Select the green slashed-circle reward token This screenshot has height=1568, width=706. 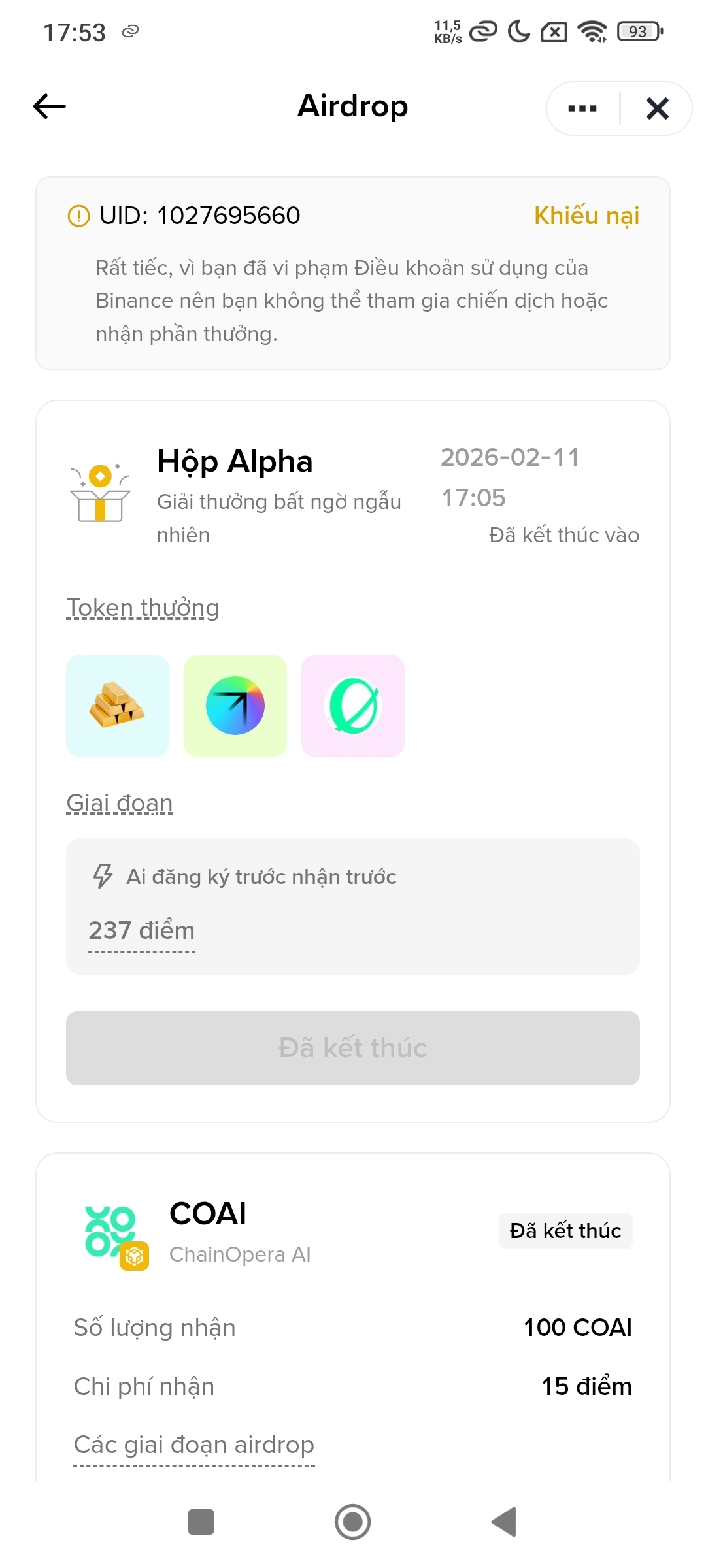[x=353, y=706]
